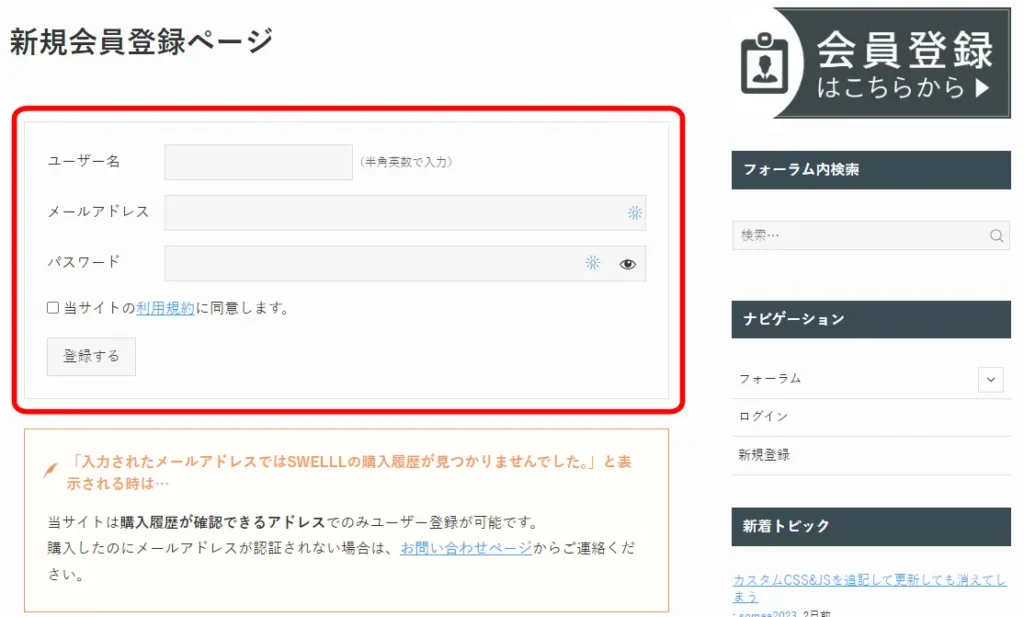Click the loading icon in the メールアドレス field
Screen dimensions: 1024x617
point(634,212)
